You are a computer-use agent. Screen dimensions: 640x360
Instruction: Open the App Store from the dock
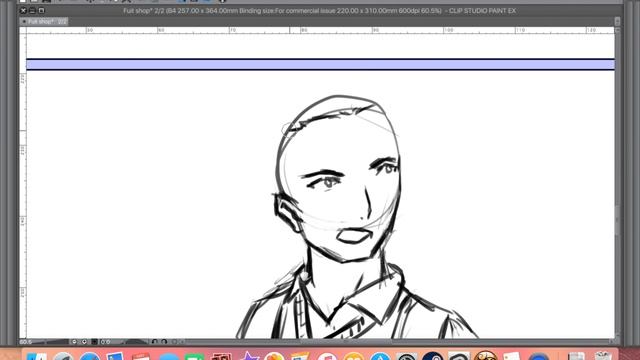380,356
